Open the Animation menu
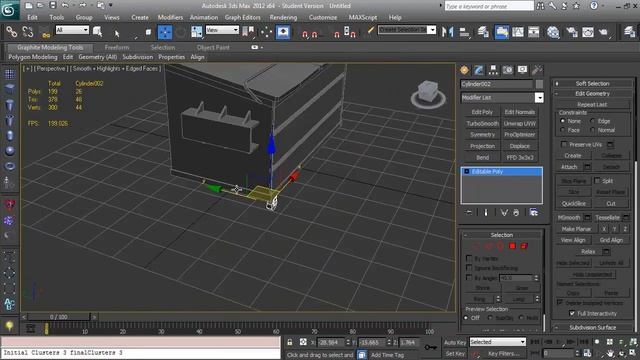Screen dimensions: 640x360 tap(204, 18)
